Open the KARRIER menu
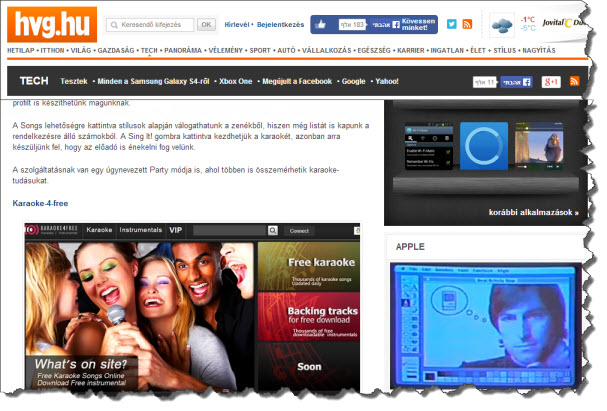 [x=411, y=50]
